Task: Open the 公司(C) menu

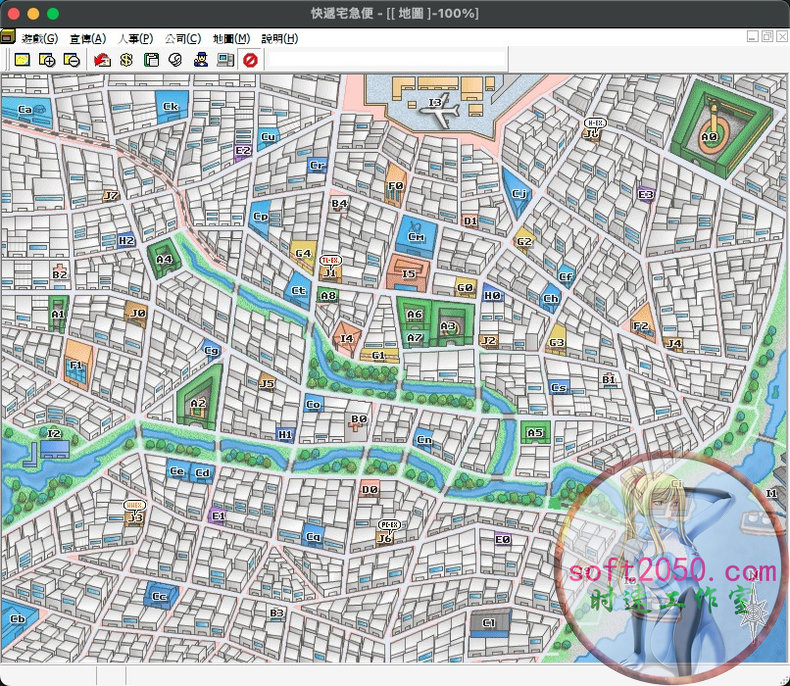Action: [183, 38]
